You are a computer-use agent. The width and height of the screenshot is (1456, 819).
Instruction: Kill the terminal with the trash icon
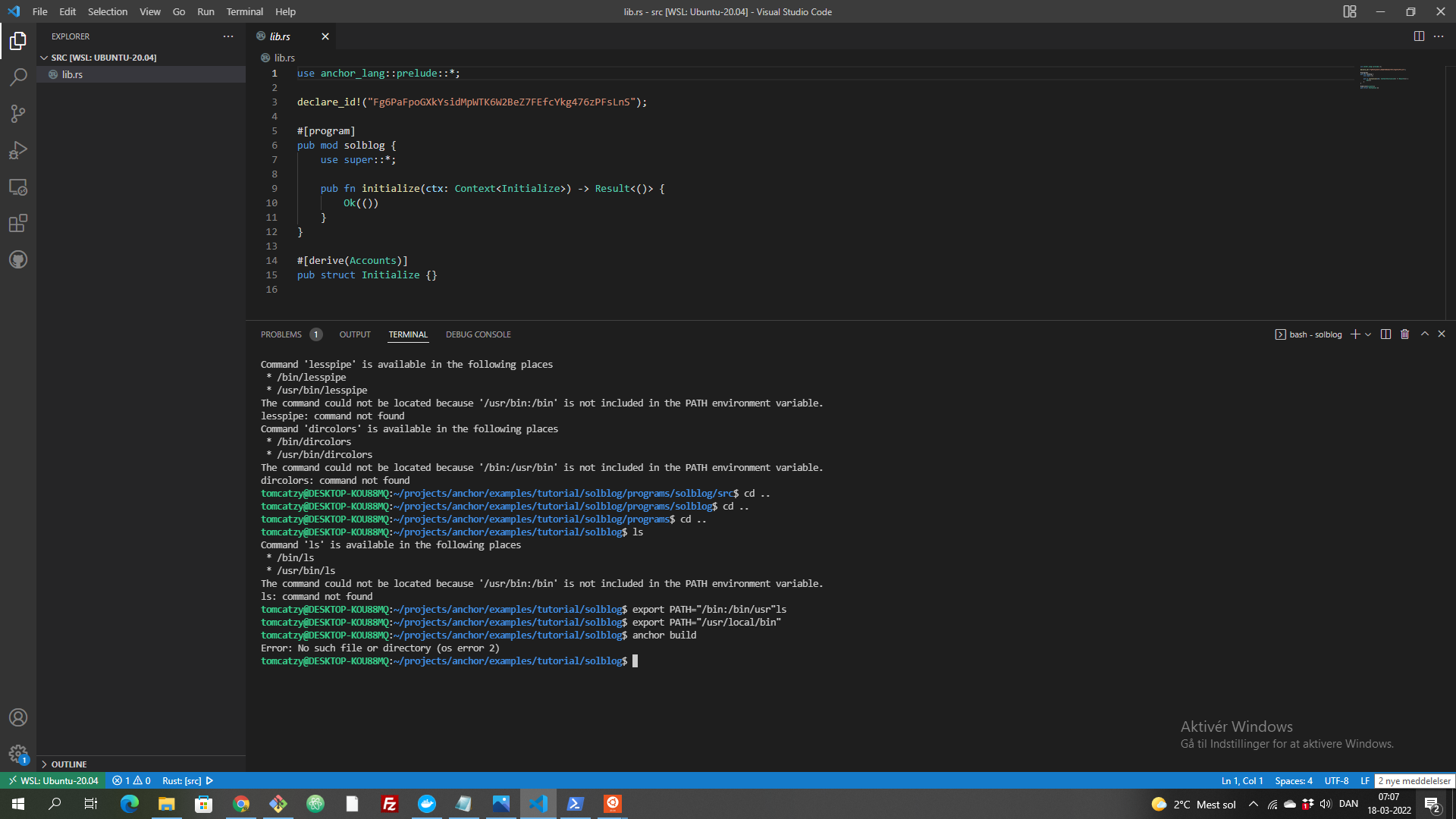pos(1404,334)
